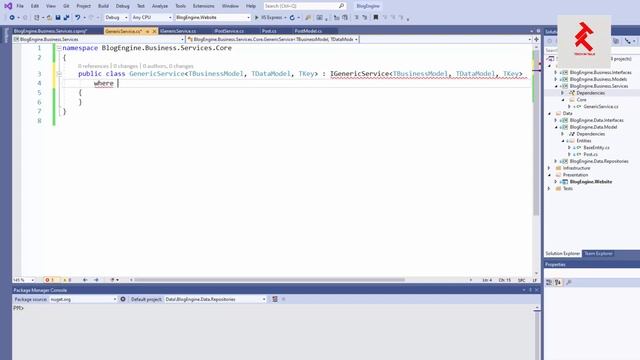Screen dimensions: 640x360
Task: Switch to the Solution Explorer tab
Action: [562, 253]
